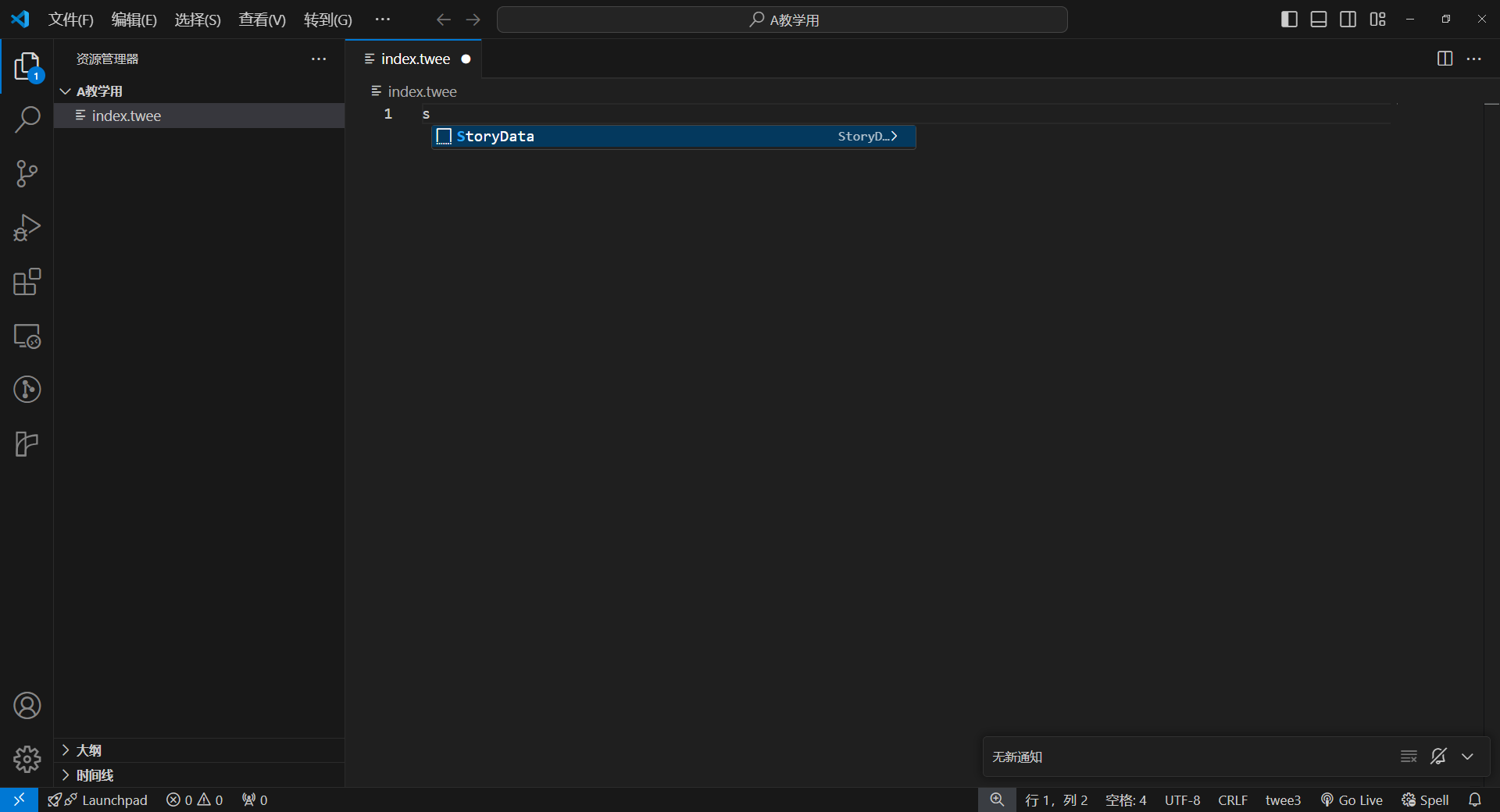The width and height of the screenshot is (1500, 812).
Task: Show more details for StoryData suggestion
Action: (894, 137)
